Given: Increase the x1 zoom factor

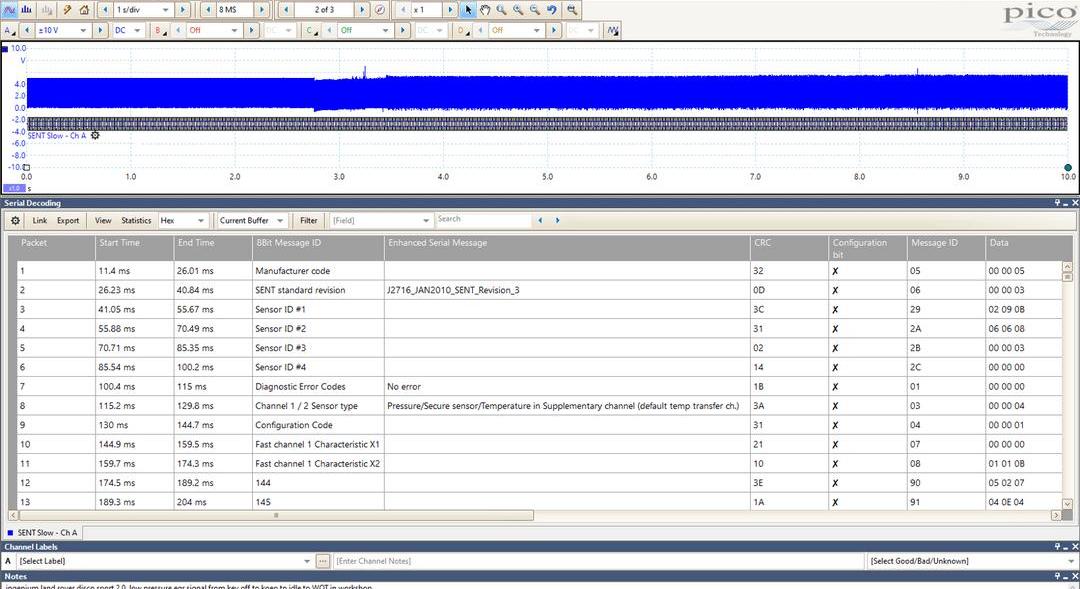Looking at the screenshot, I should 450,10.
